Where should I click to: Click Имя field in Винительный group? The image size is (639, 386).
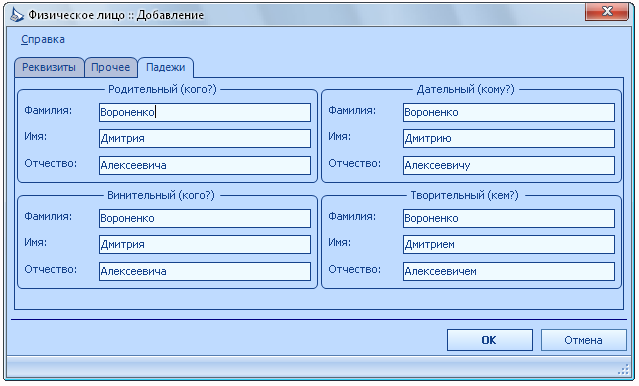(x=205, y=245)
